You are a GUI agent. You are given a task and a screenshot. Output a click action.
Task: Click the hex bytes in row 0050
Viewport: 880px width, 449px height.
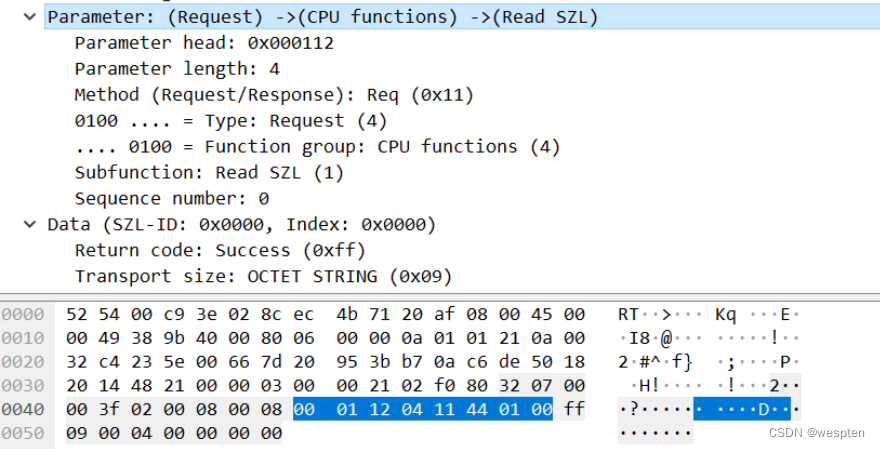click(175, 433)
